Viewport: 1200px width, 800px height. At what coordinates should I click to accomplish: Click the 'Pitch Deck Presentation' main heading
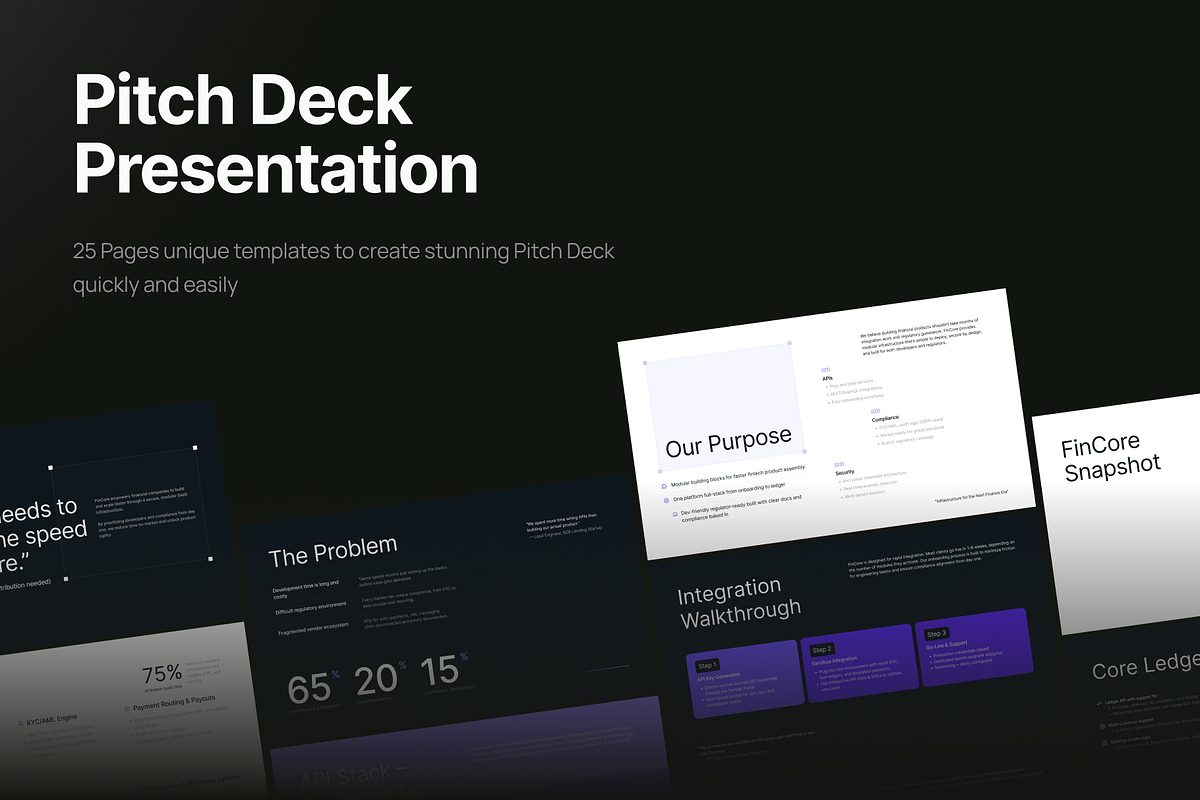(276, 135)
